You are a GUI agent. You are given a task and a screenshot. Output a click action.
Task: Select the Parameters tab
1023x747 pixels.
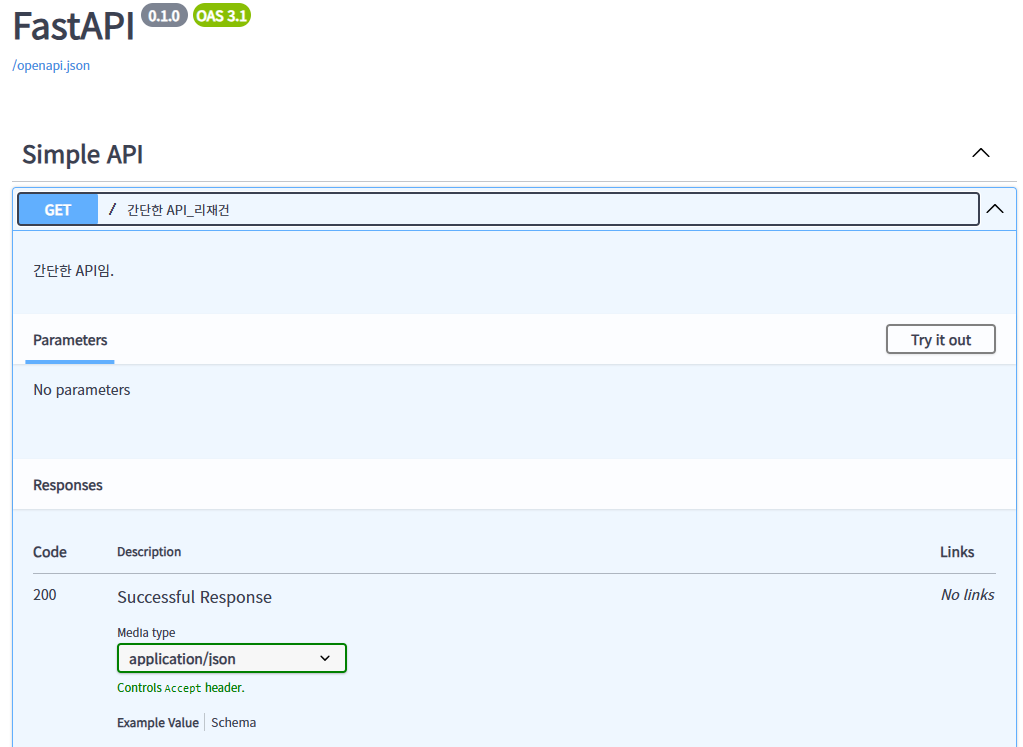(x=70, y=340)
